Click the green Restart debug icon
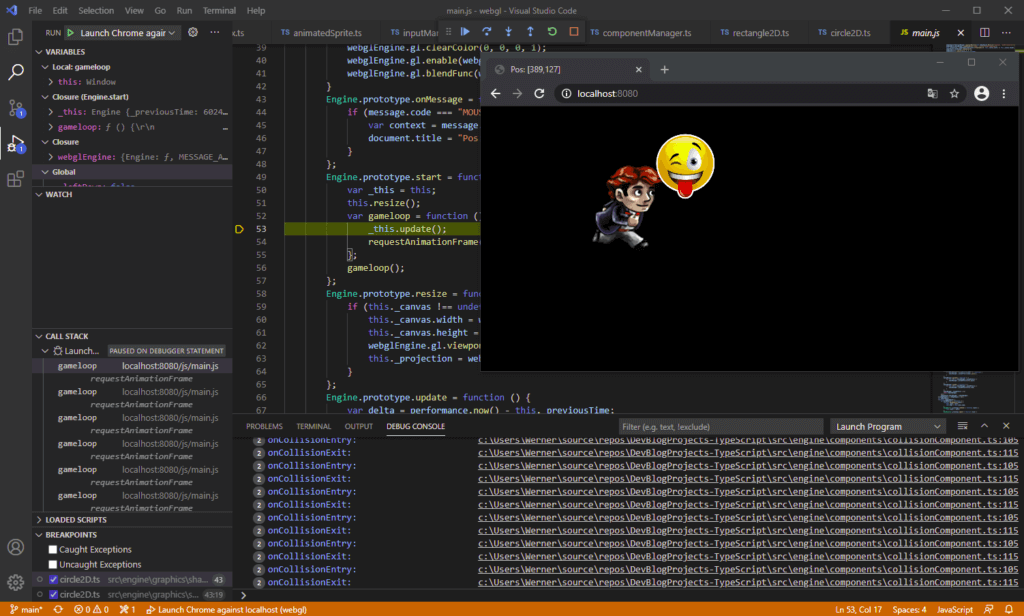 (552, 32)
